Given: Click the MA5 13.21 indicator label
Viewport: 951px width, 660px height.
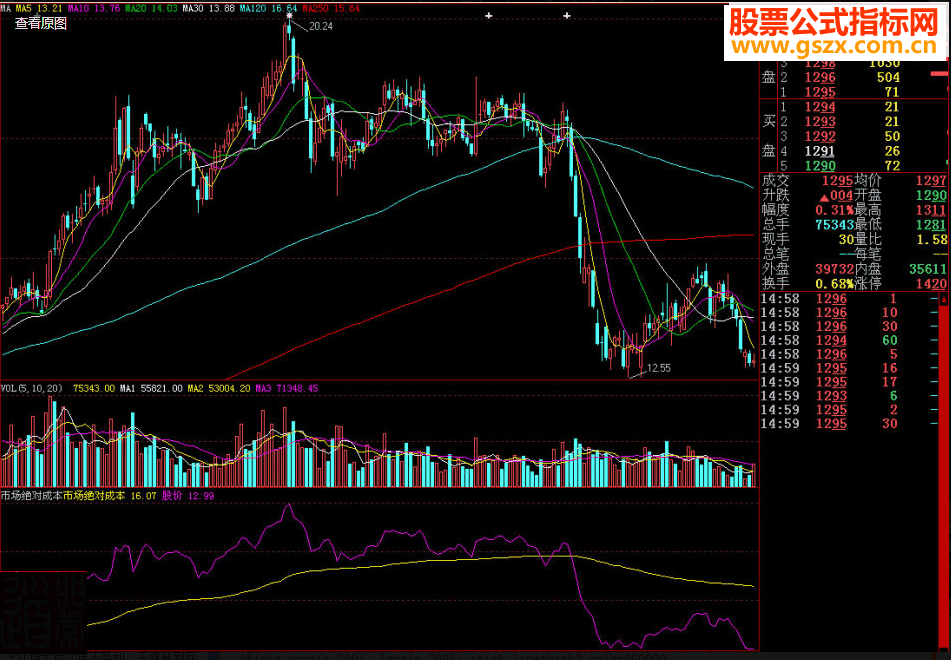Looking at the screenshot, I should click(x=39, y=8).
